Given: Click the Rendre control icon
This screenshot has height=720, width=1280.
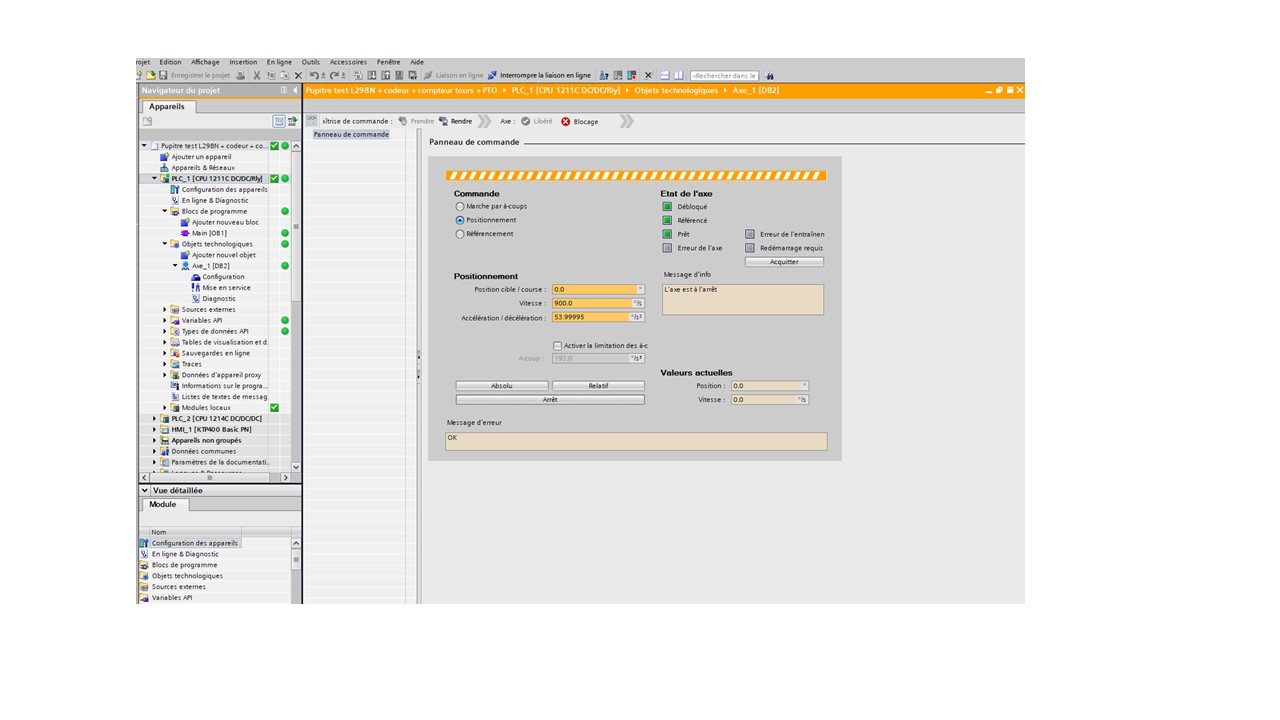Looking at the screenshot, I should [443, 122].
